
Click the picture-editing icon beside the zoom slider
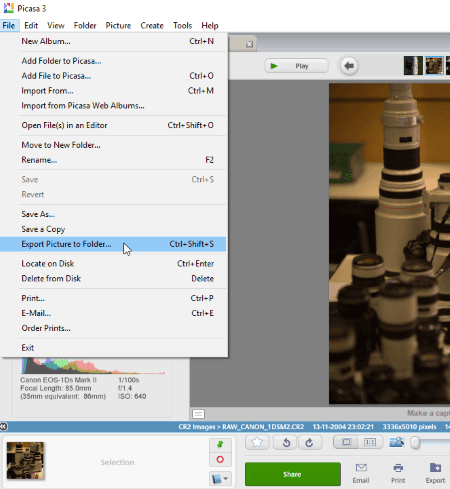[396, 442]
